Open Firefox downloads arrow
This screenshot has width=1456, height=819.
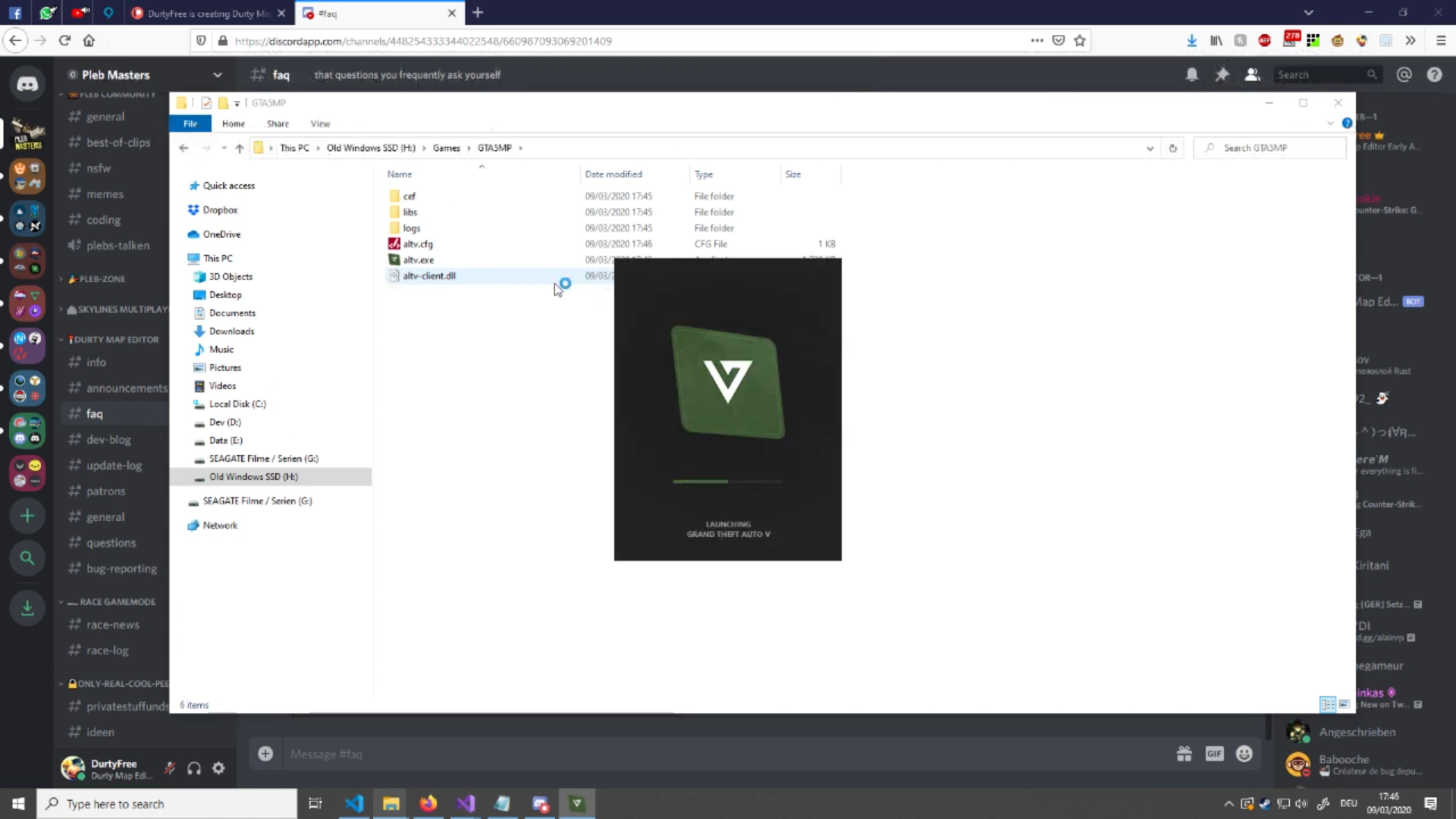[1192, 41]
